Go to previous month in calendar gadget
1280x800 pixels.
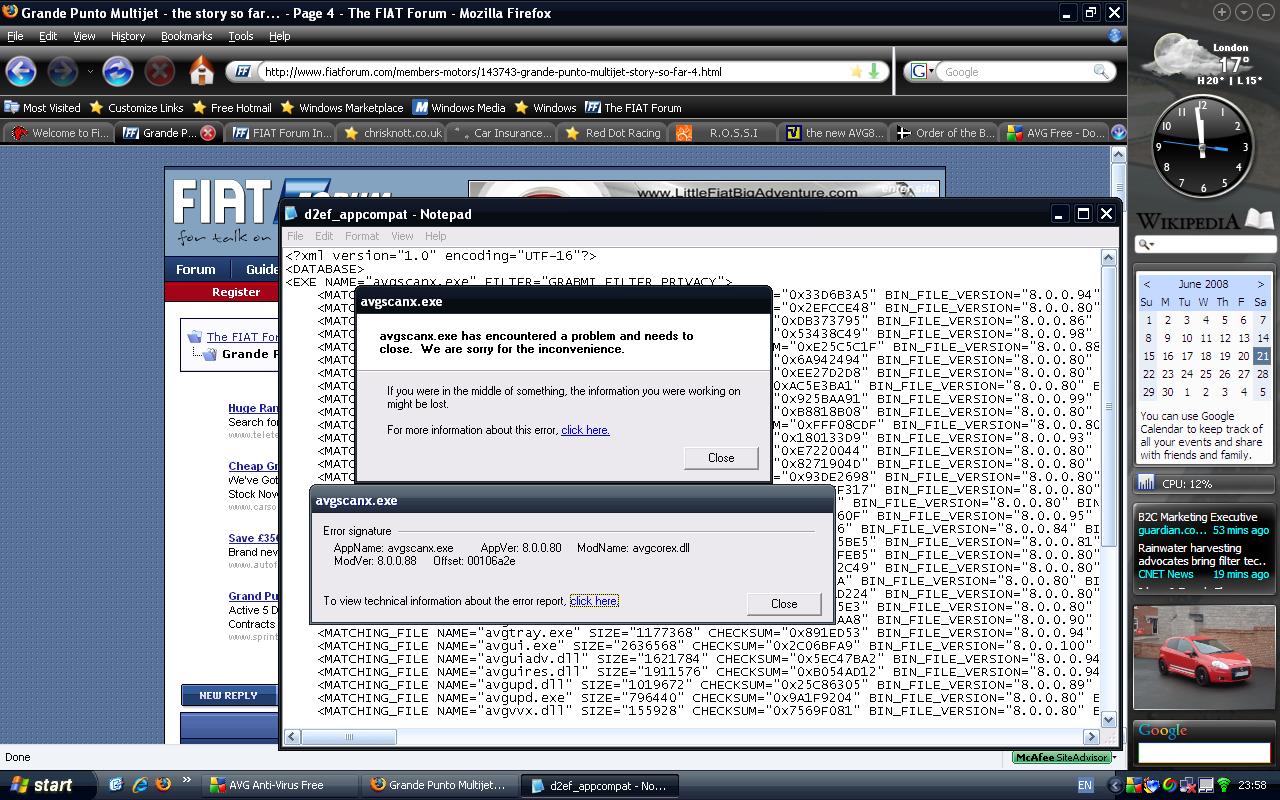[1146, 284]
